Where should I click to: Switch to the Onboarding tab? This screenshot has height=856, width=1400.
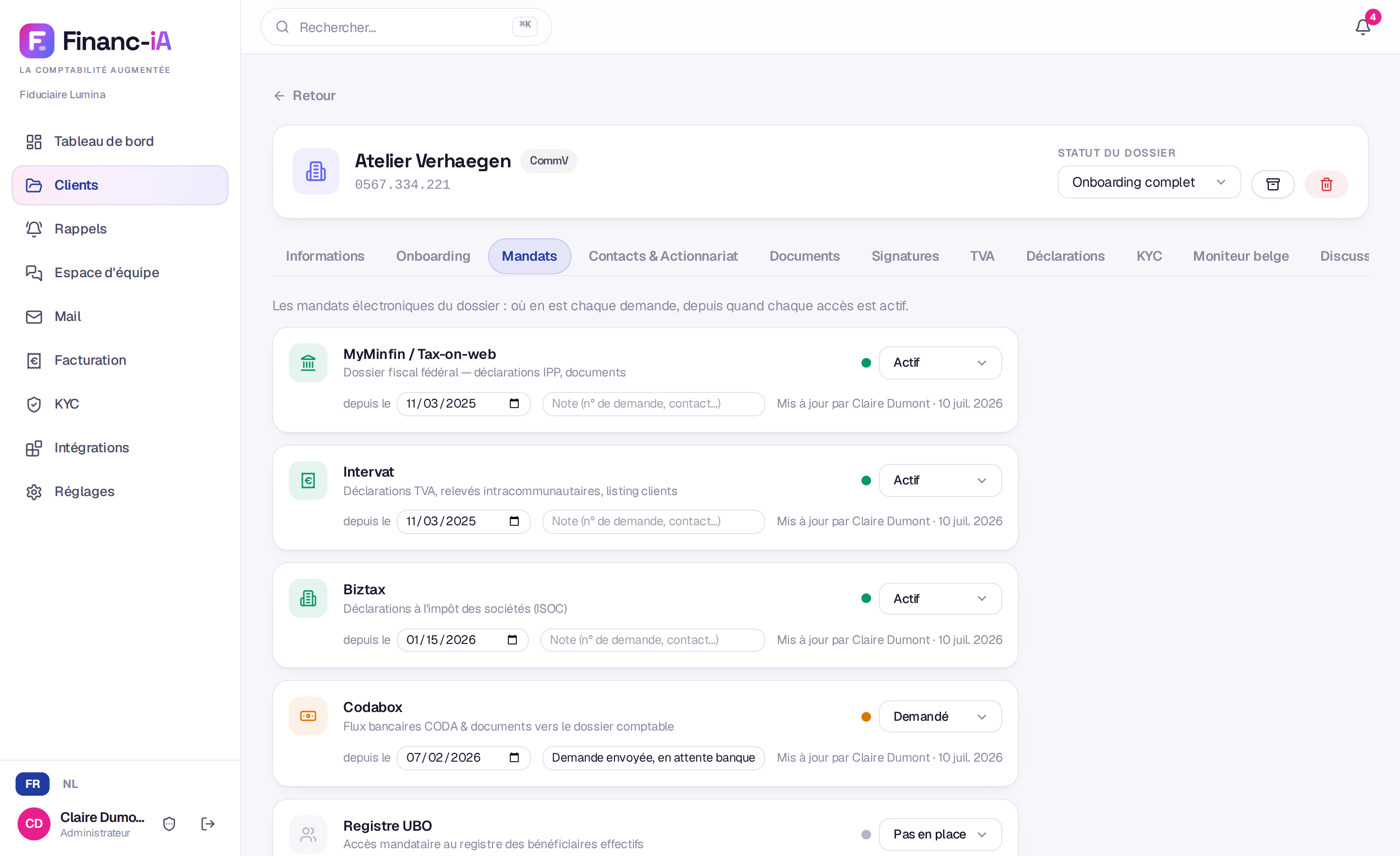[433, 256]
